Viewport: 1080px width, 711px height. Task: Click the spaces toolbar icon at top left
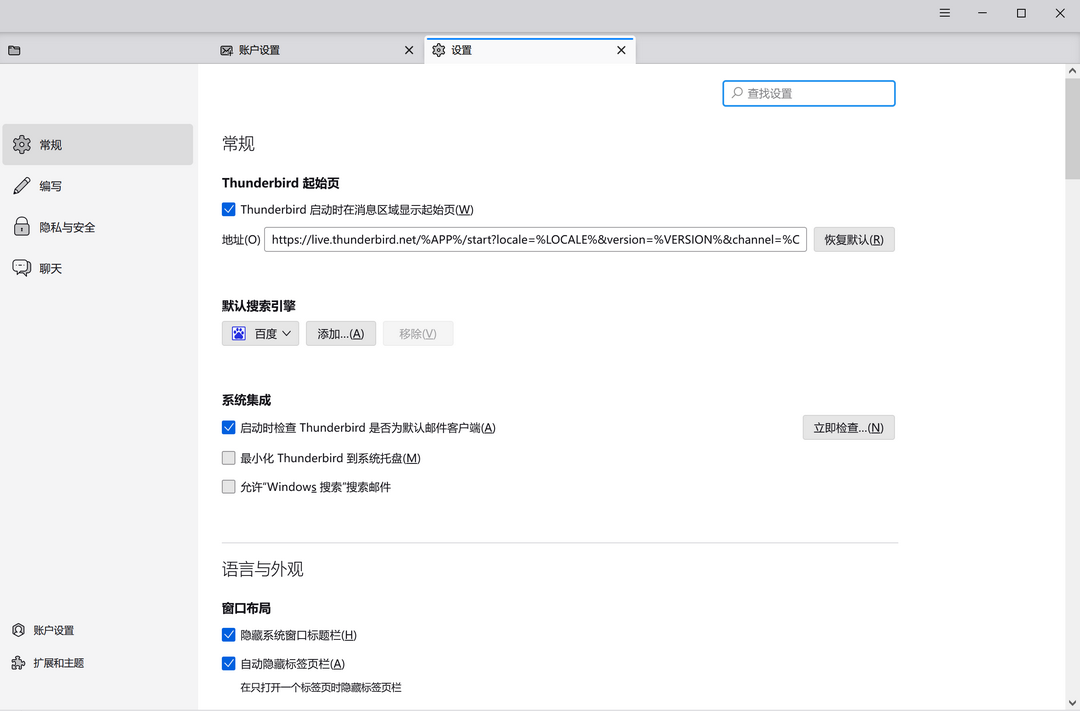(x=14, y=49)
